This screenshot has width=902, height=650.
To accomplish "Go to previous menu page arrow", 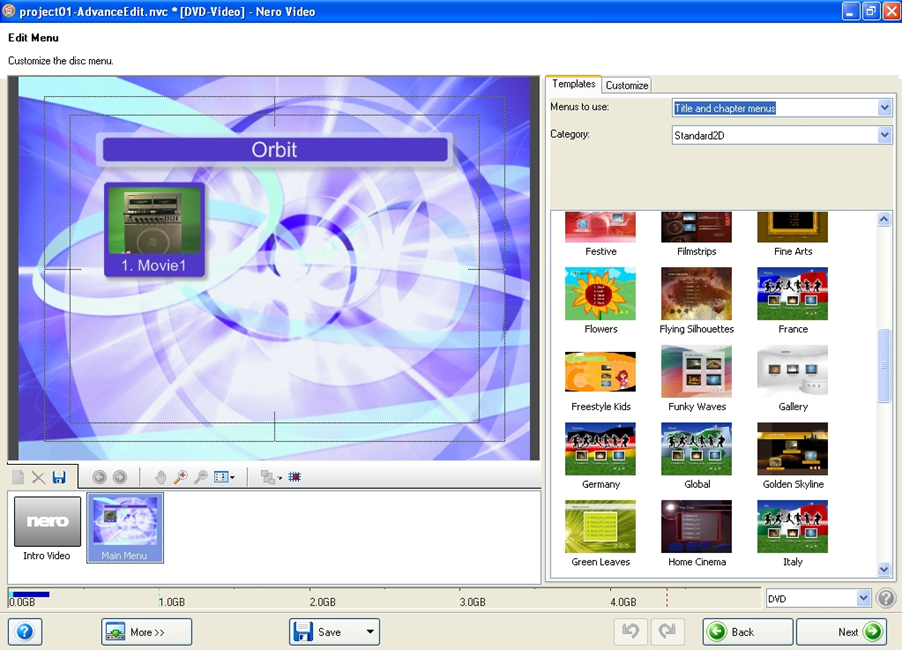I will tap(99, 477).
